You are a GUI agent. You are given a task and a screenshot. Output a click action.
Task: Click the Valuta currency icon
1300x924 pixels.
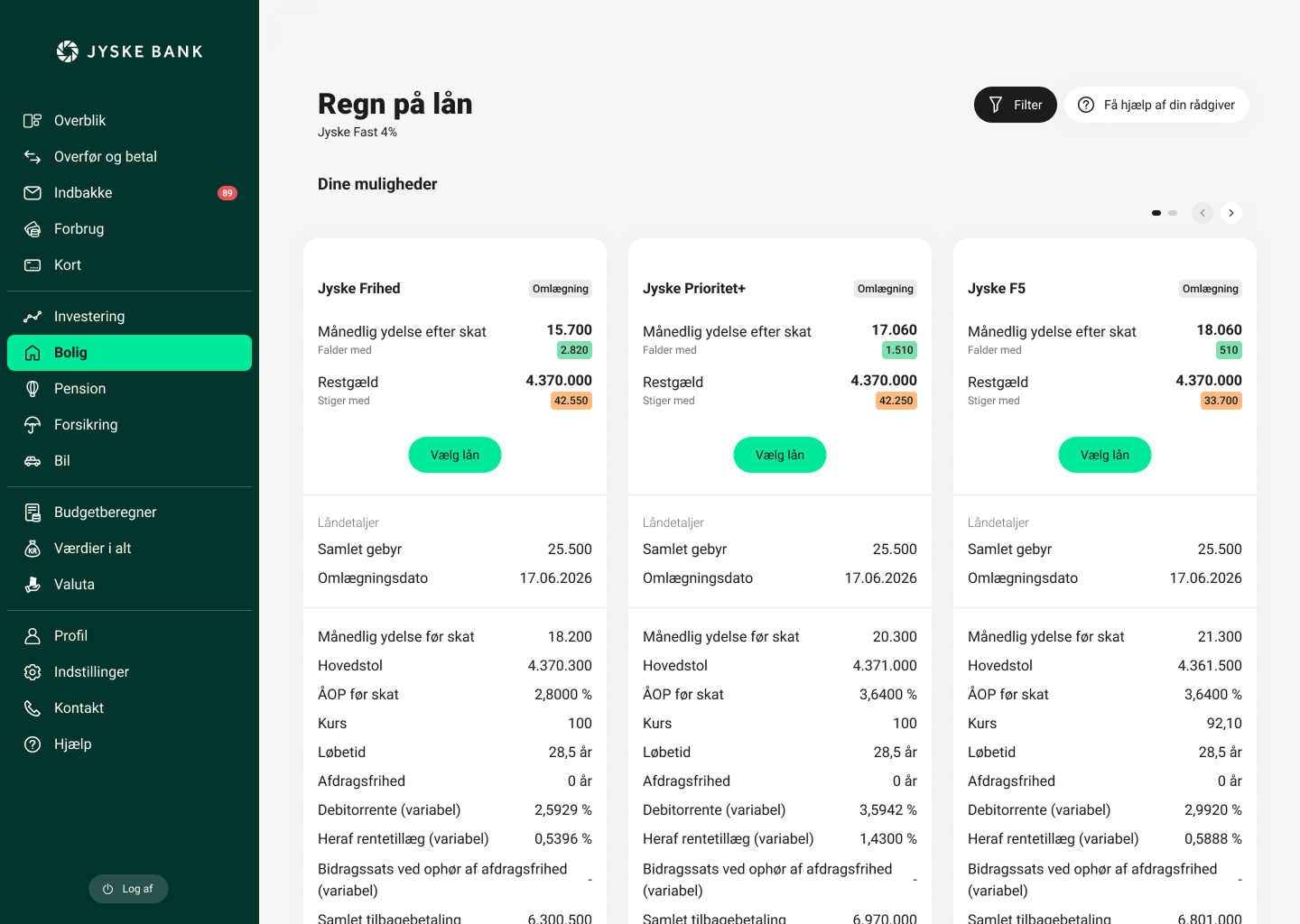(32, 585)
